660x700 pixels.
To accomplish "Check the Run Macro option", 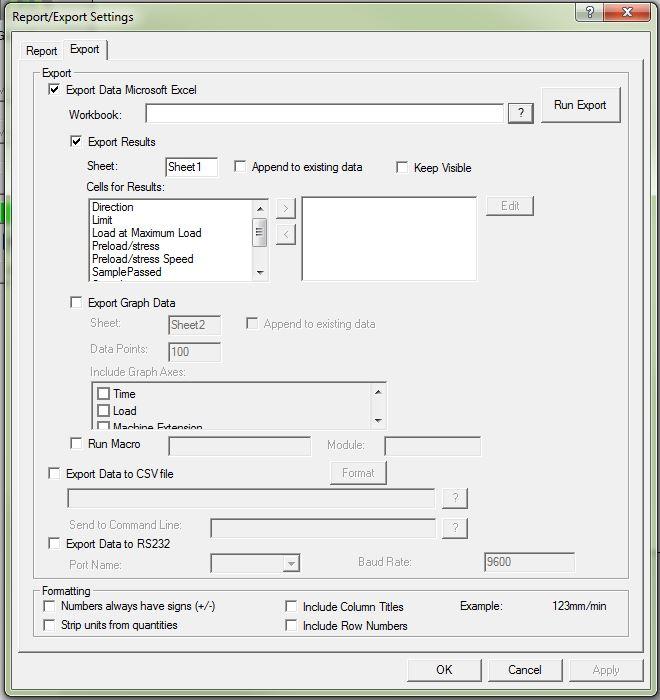I will 76,443.
